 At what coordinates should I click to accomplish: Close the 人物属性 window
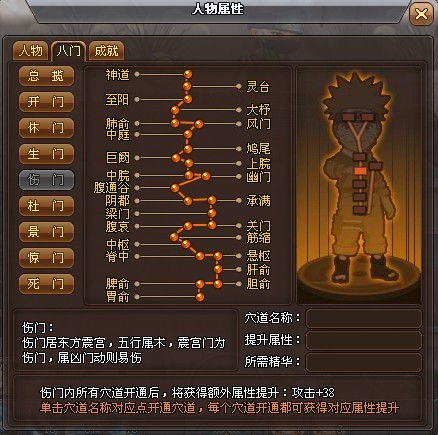point(421,14)
